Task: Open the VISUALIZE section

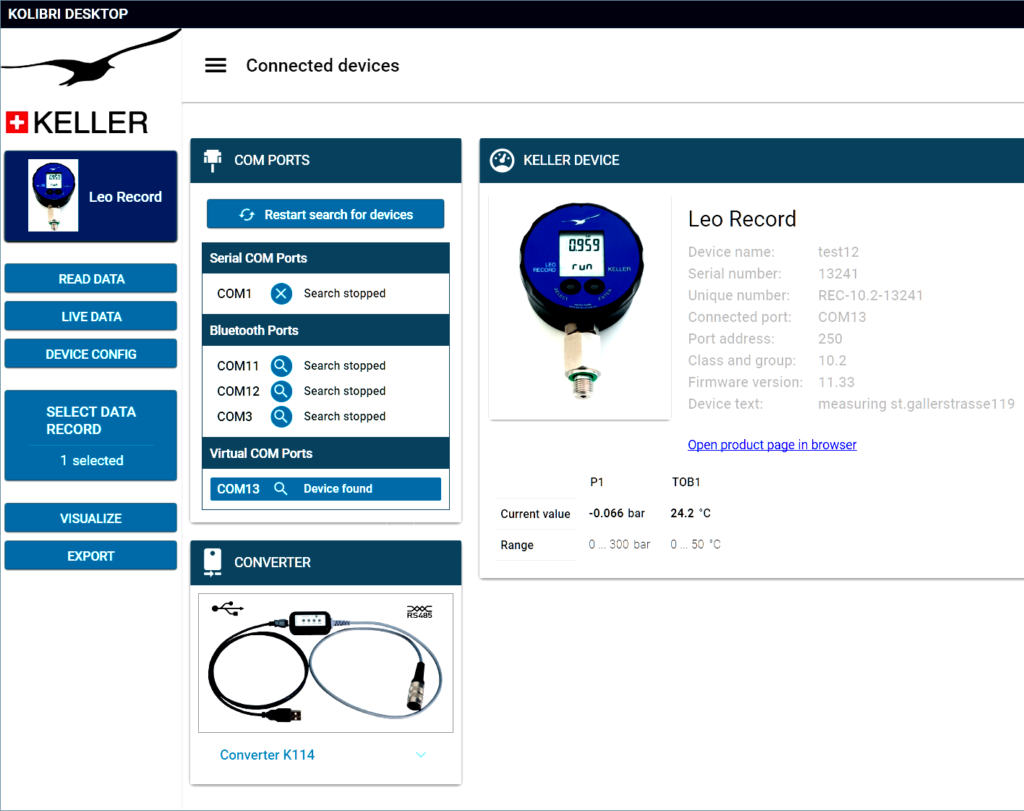Action: pos(91,518)
